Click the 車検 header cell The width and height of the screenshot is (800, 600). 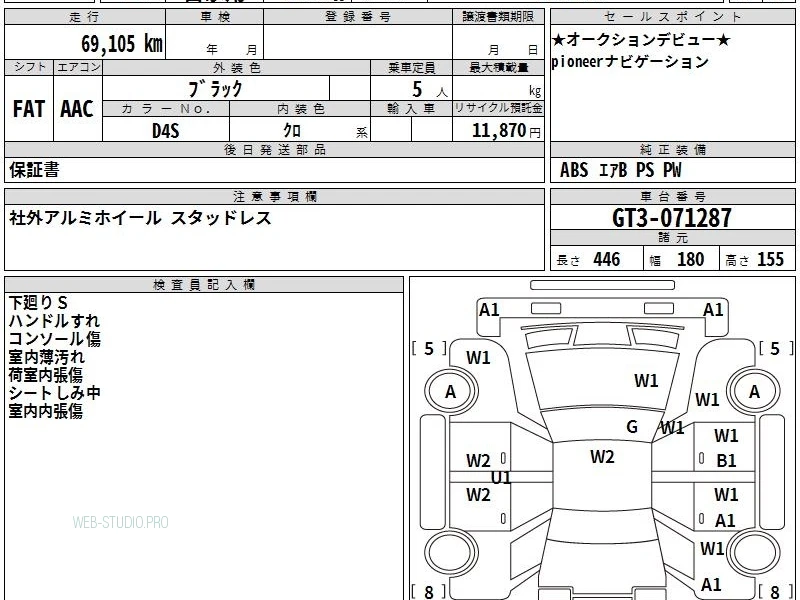click(x=215, y=17)
